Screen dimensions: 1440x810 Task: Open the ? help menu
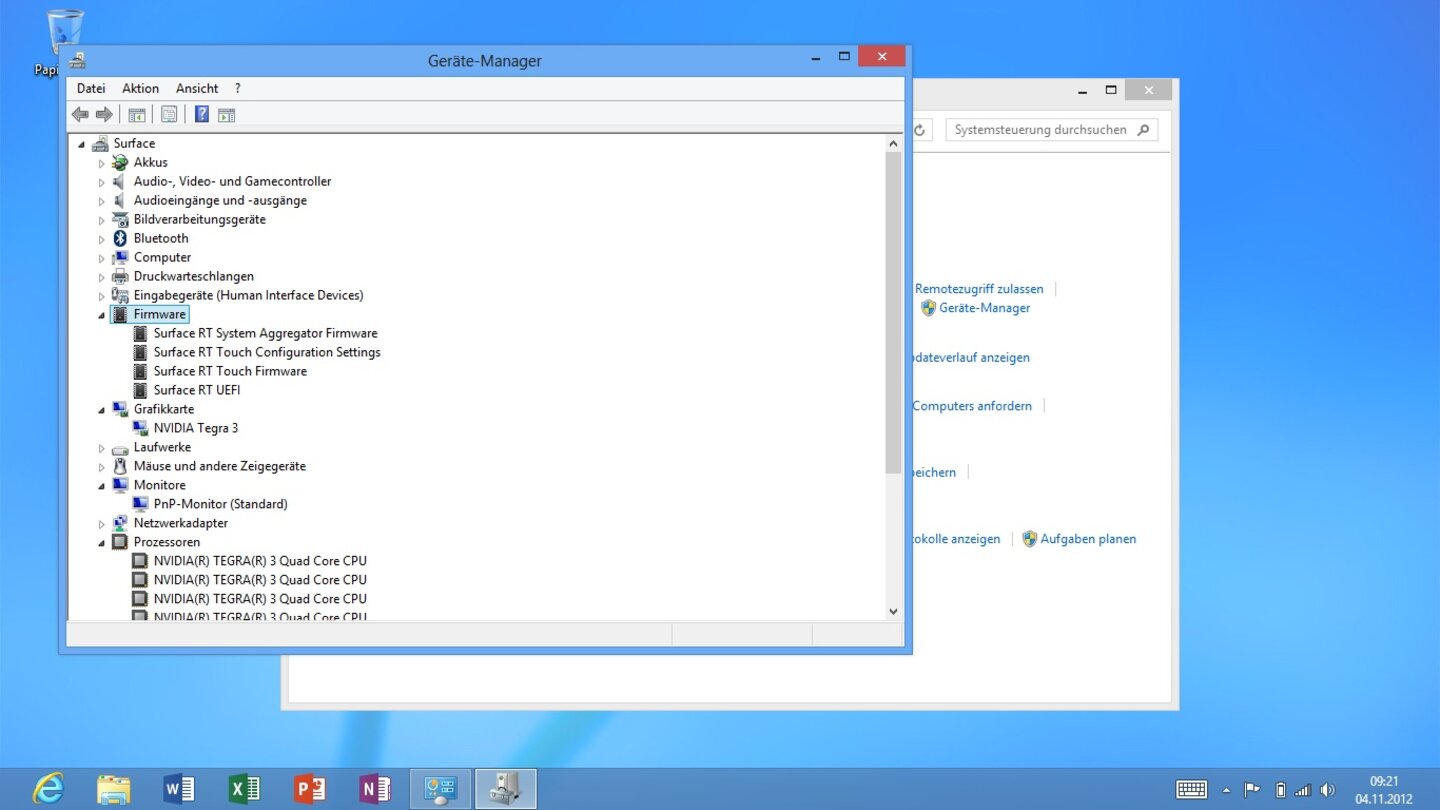237,88
